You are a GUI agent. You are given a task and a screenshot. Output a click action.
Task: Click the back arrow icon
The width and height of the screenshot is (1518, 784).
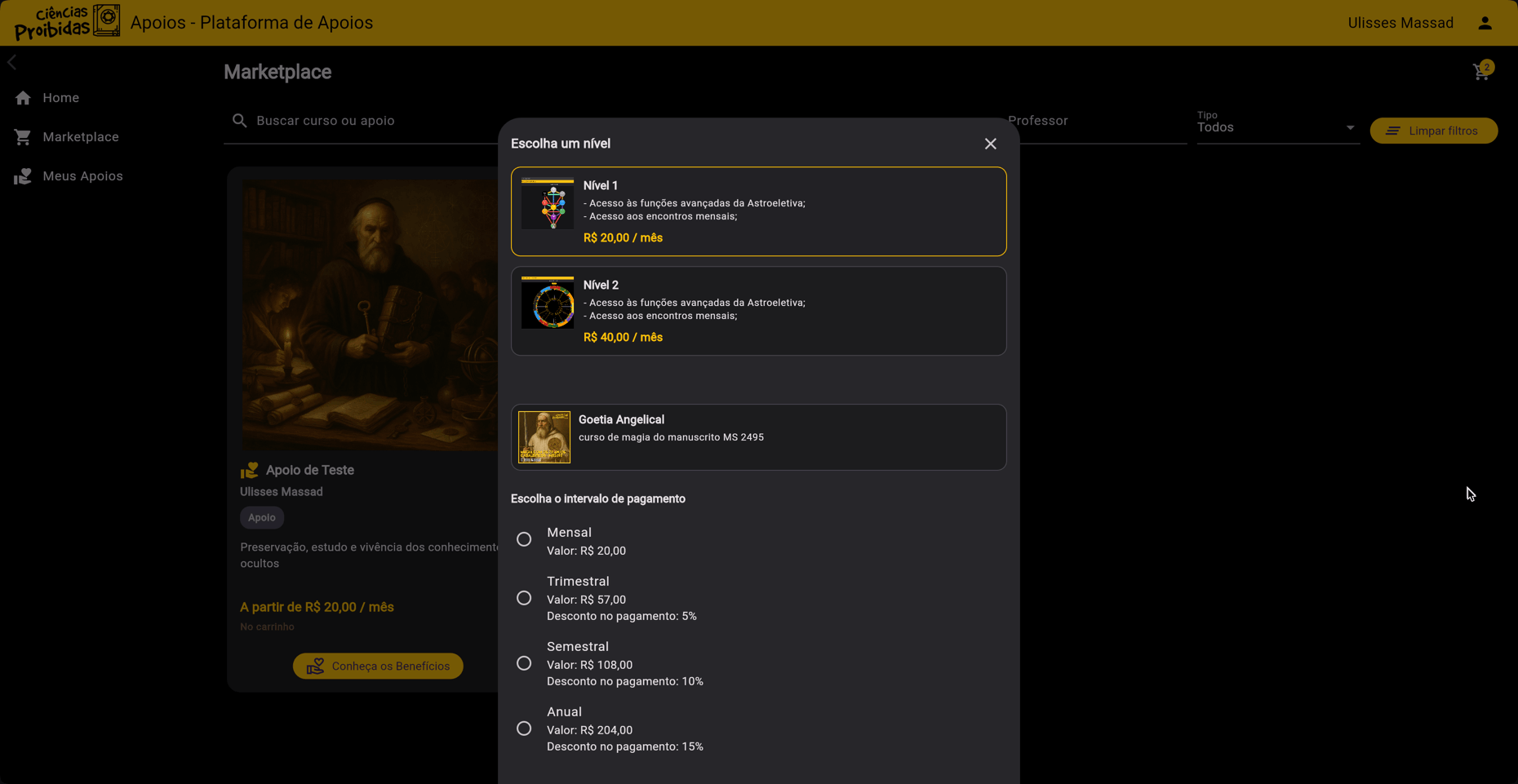[12, 61]
